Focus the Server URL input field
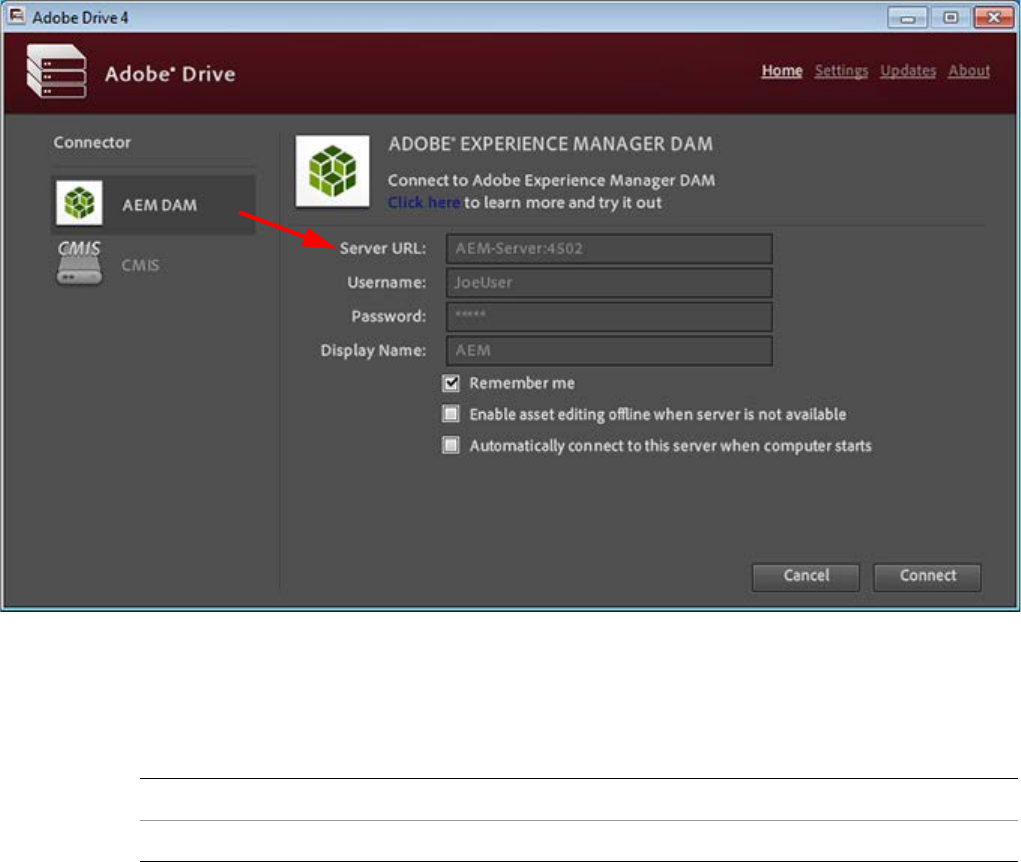The width and height of the screenshot is (1021, 862). point(609,249)
